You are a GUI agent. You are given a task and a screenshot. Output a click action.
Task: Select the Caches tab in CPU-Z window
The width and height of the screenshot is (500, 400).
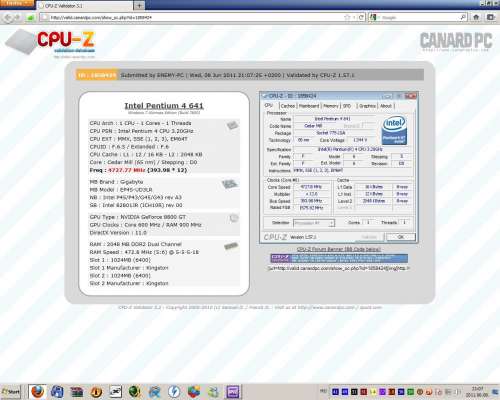[x=288, y=106]
